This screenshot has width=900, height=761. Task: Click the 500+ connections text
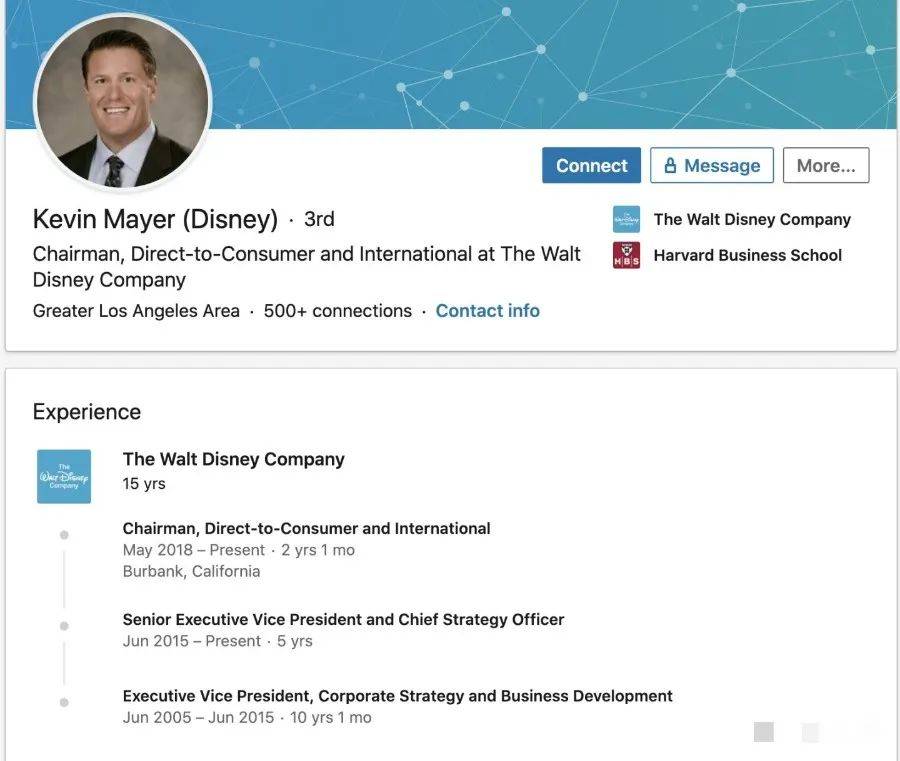click(338, 311)
